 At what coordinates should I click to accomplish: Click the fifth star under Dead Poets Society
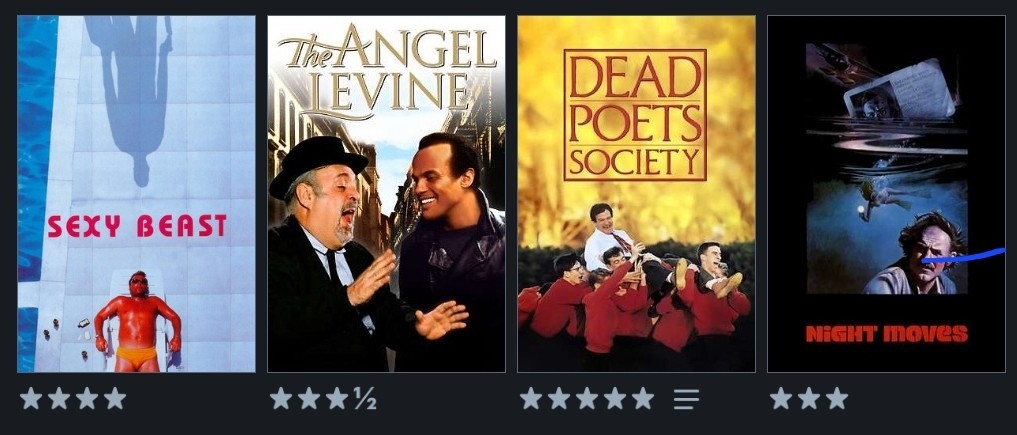[643, 398]
